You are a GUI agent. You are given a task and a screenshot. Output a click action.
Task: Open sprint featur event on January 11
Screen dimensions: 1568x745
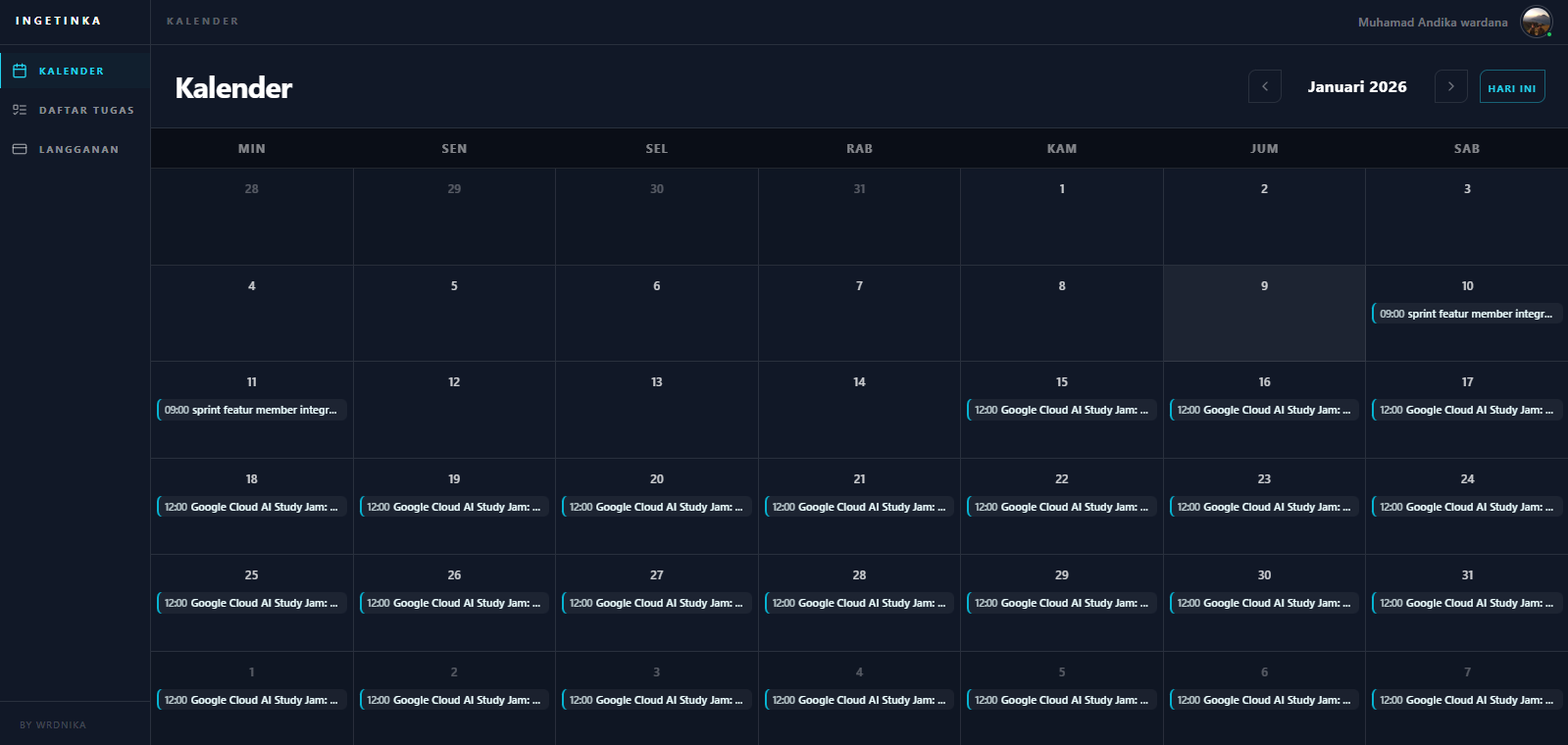coord(251,410)
